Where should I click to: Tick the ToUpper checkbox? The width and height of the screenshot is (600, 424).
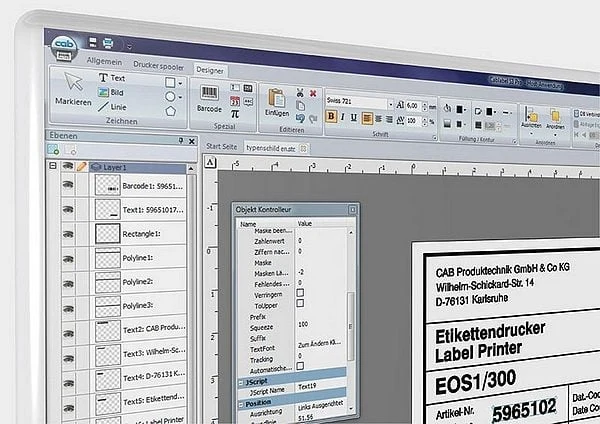[x=300, y=303]
